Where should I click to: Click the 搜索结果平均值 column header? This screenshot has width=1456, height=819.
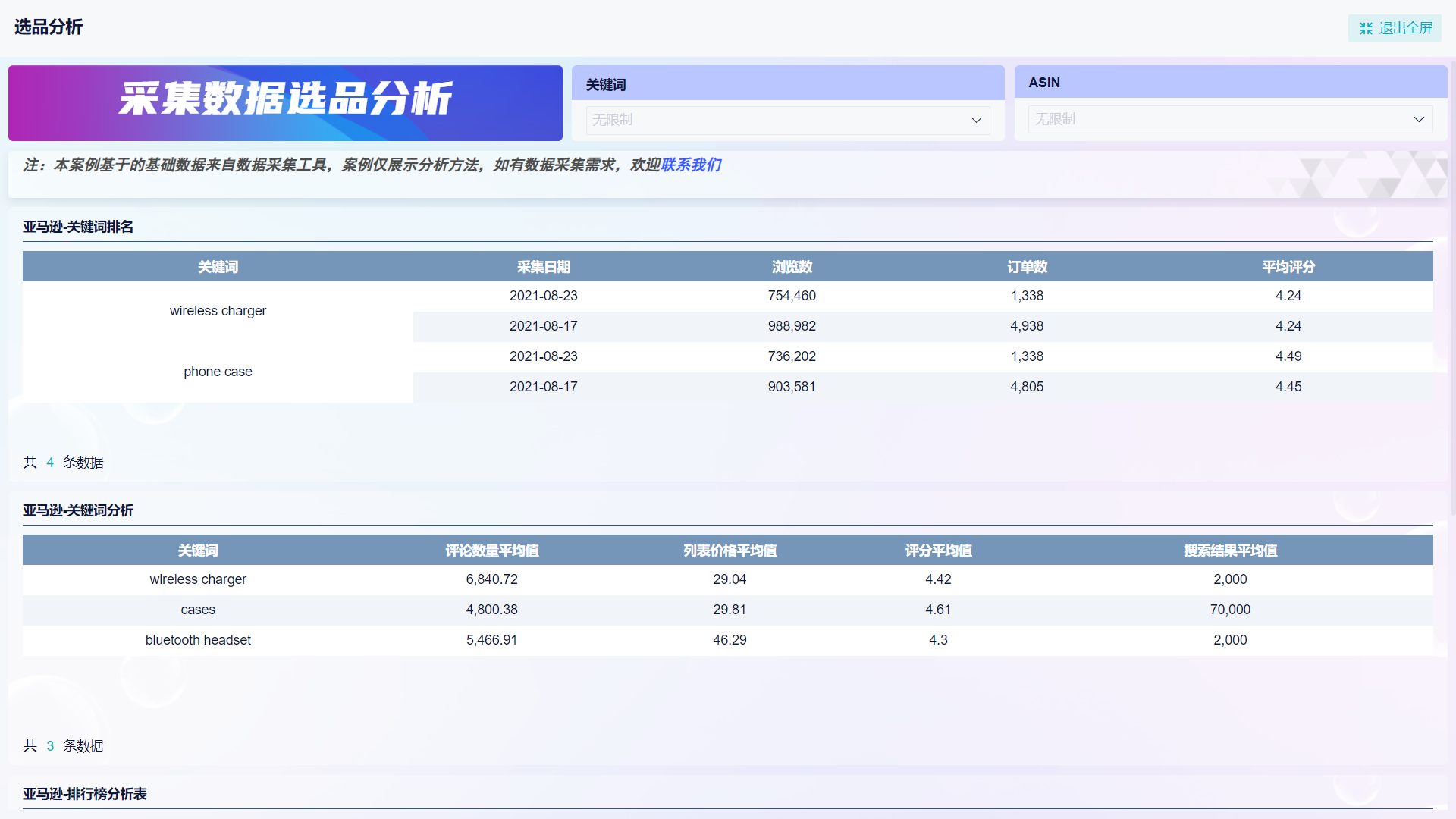[x=1230, y=551]
